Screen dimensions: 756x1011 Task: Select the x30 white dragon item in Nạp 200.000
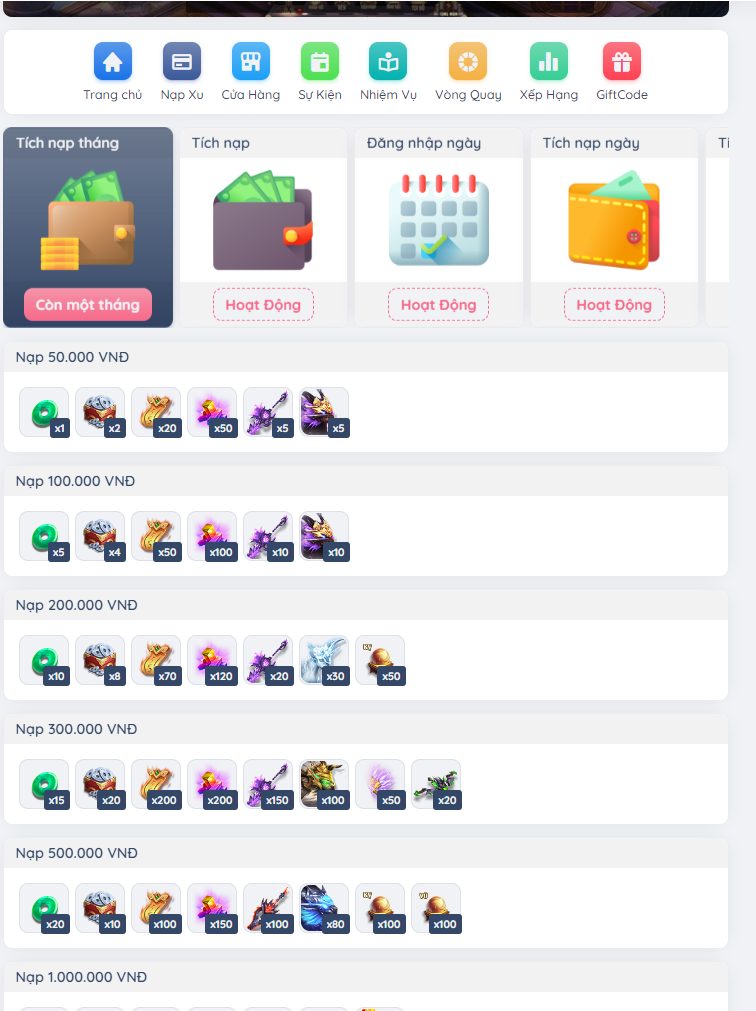324,660
